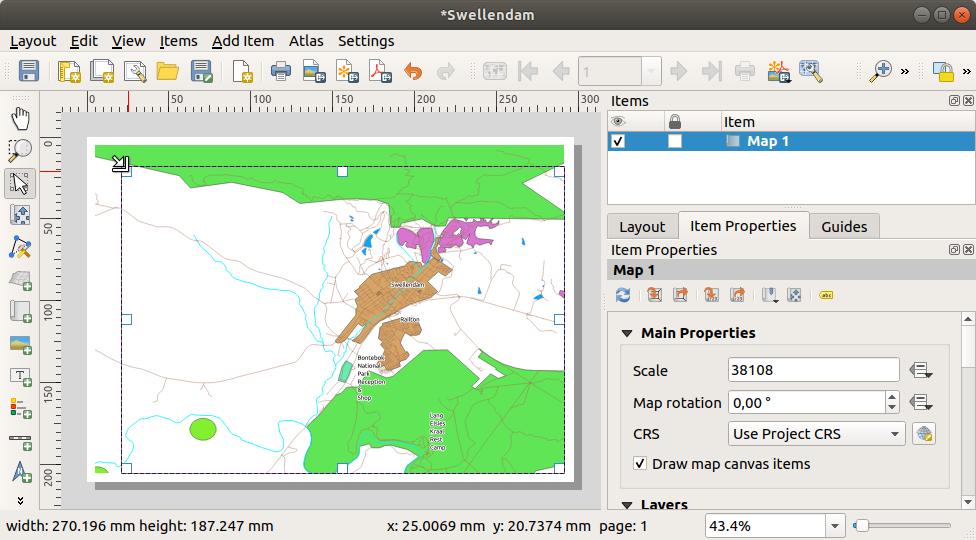Click the Undo arrow icon
The image size is (976, 540).
click(x=412, y=71)
